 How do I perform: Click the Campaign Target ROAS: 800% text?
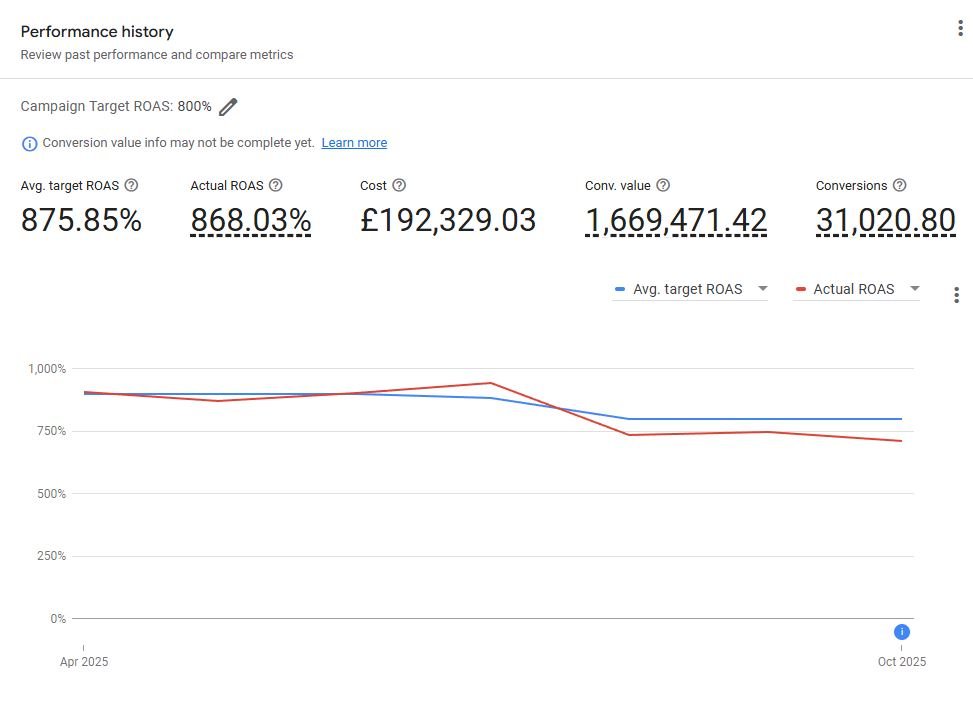click(116, 106)
